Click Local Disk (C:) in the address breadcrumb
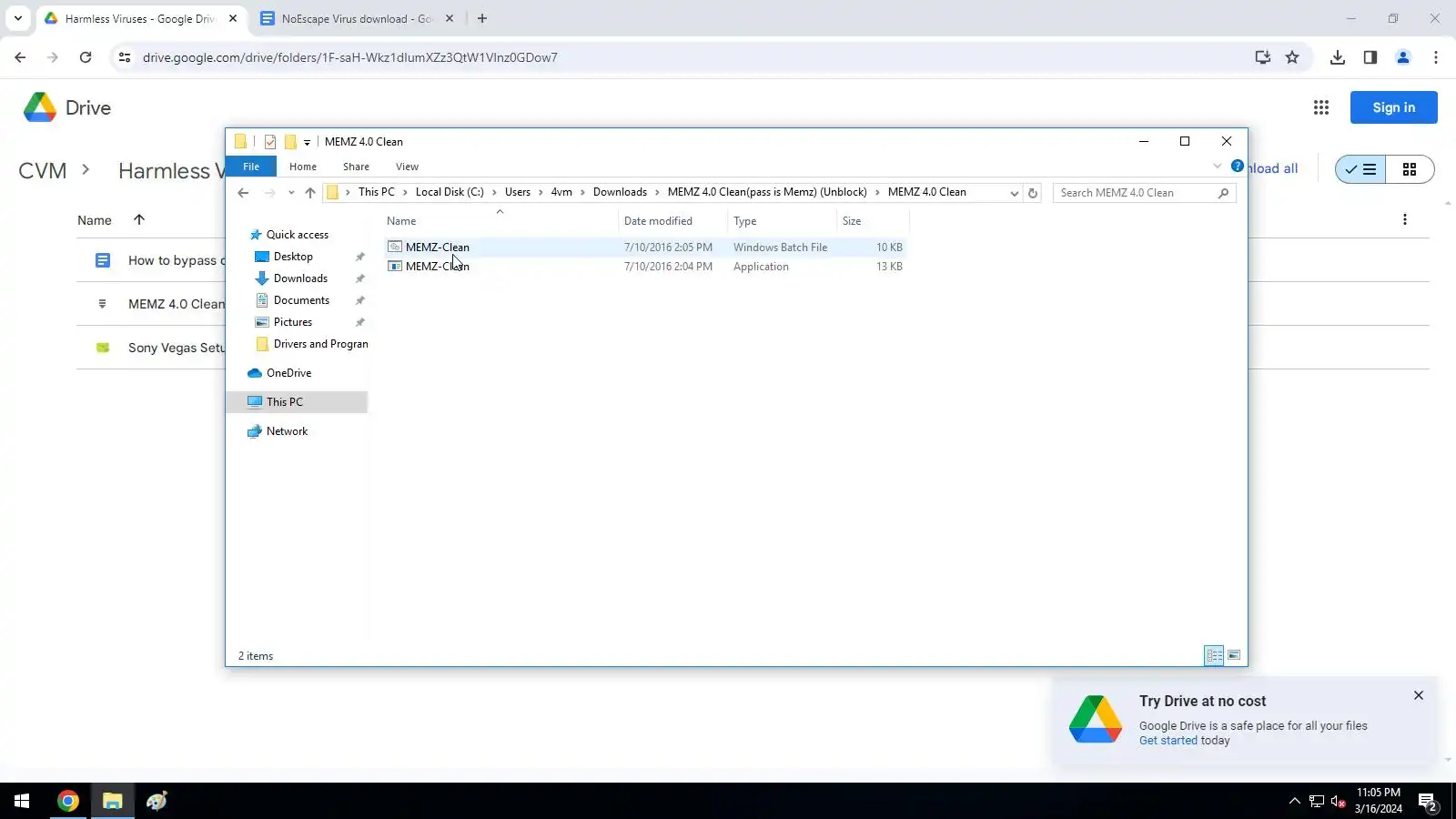This screenshot has height=819, width=1456. point(450,192)
